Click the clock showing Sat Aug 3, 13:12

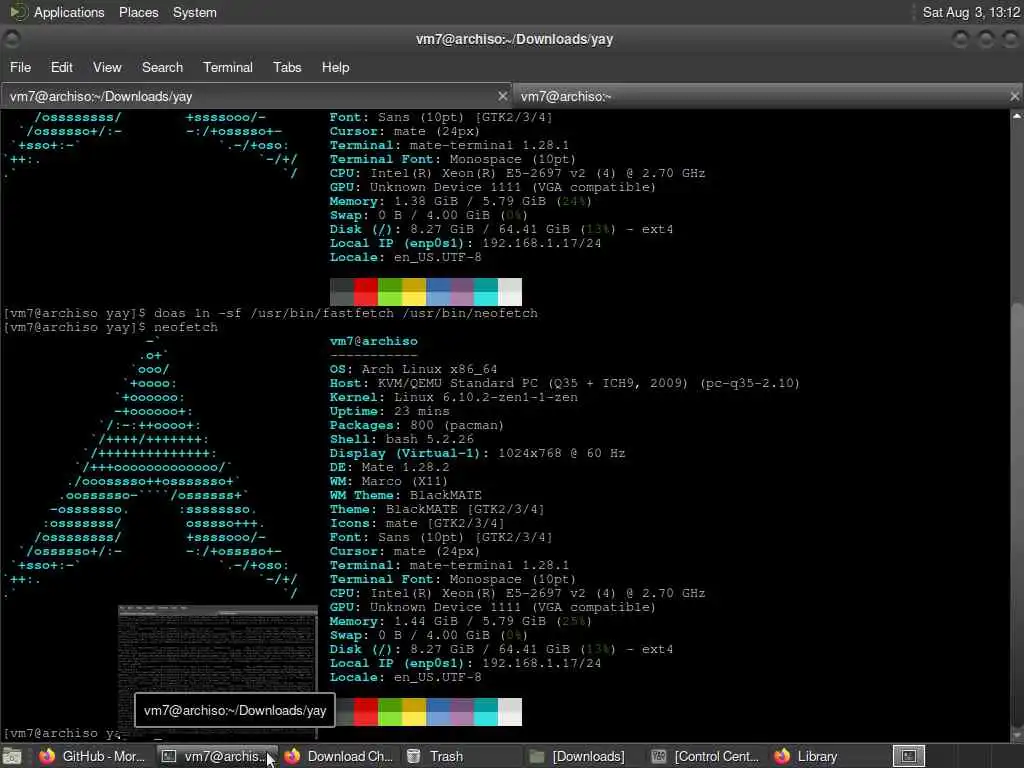pyautogui.click(x=970, y=12)
